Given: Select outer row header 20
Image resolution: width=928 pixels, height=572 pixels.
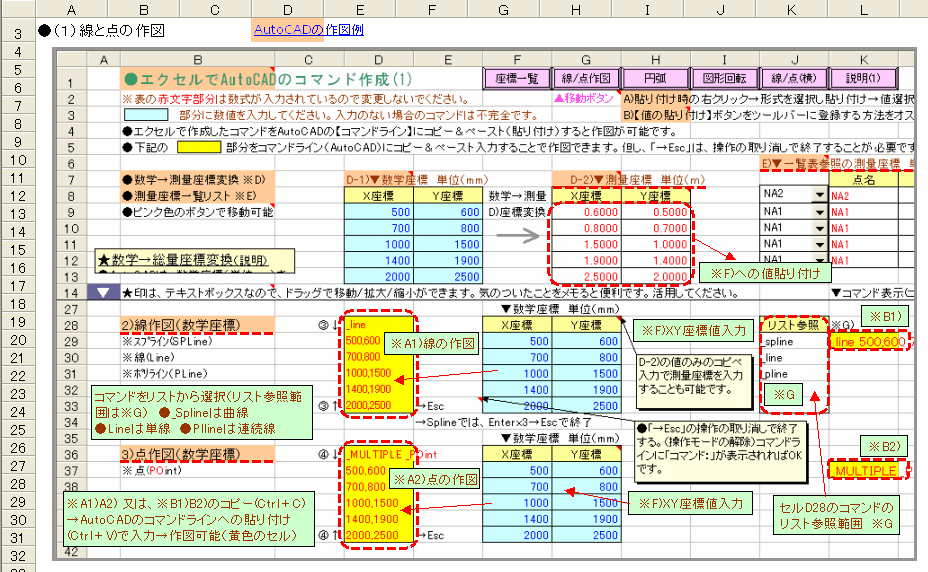Looking at the screenshot, I should pos(18,340).
